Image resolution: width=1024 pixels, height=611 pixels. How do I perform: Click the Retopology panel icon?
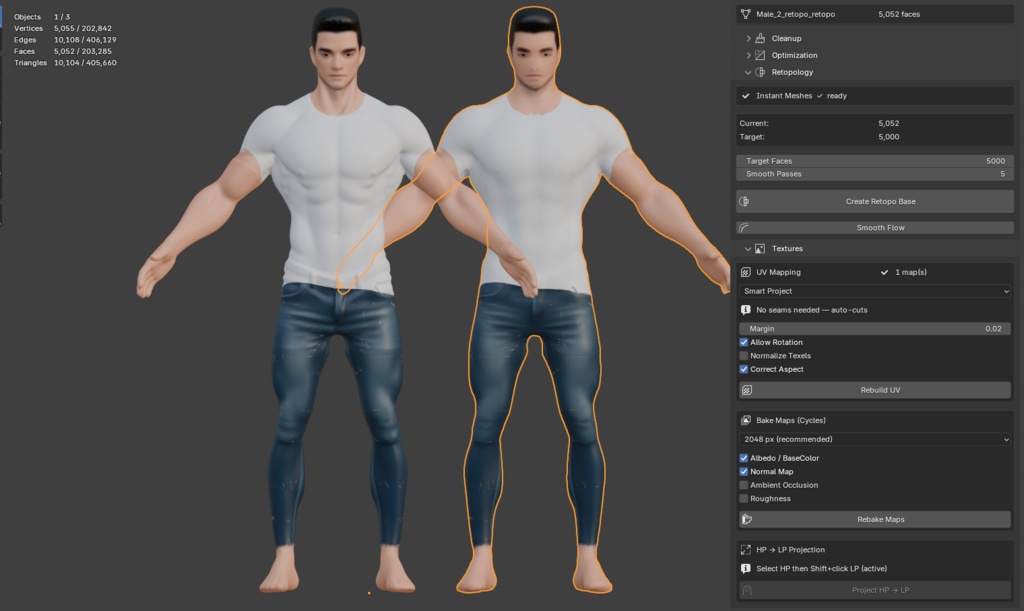[760, 72]
